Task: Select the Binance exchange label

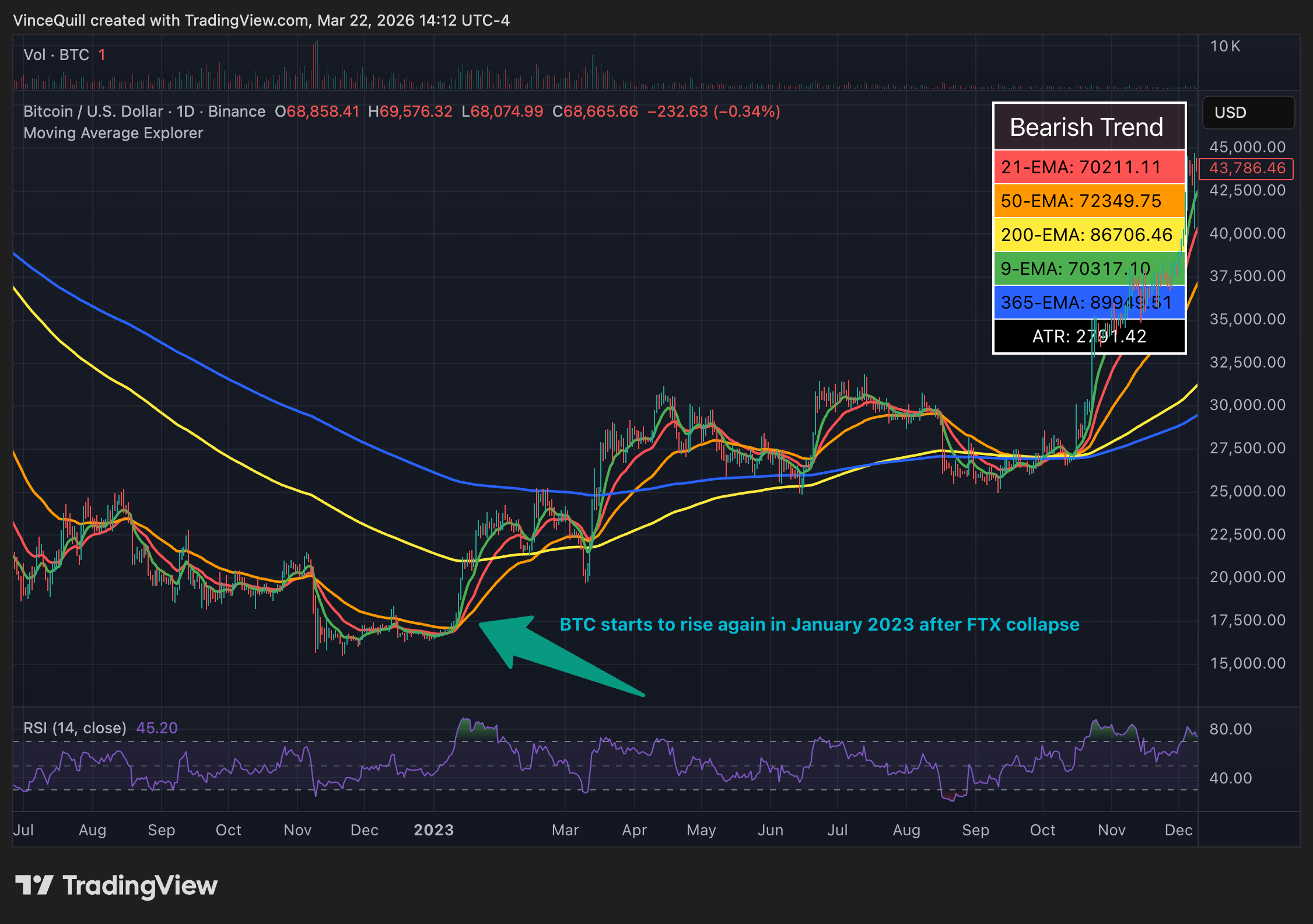Action: 236,111
